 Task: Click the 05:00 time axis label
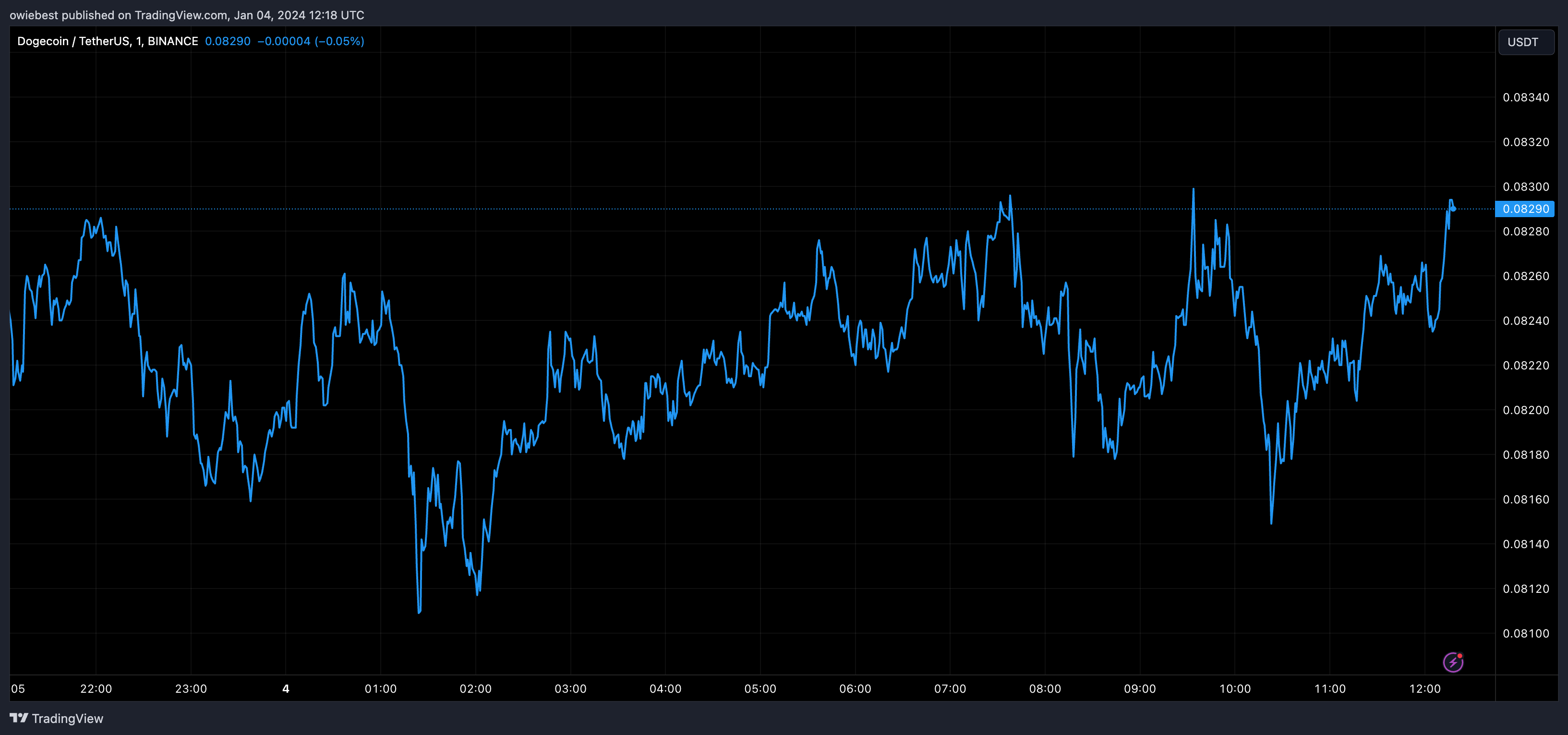(760, 689)
